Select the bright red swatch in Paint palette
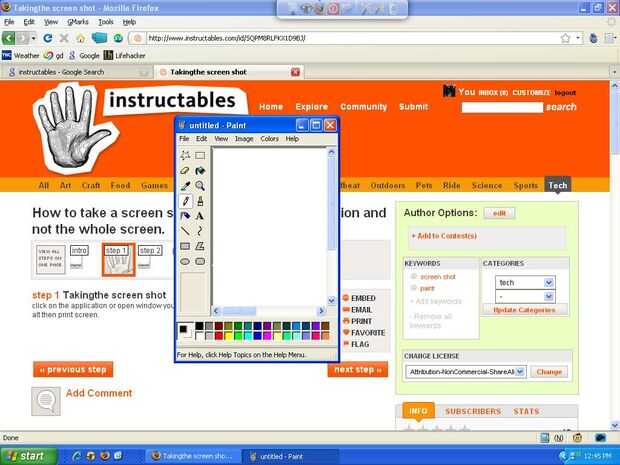This screenshot has width=620, height=465. click(x=219, y=336)
